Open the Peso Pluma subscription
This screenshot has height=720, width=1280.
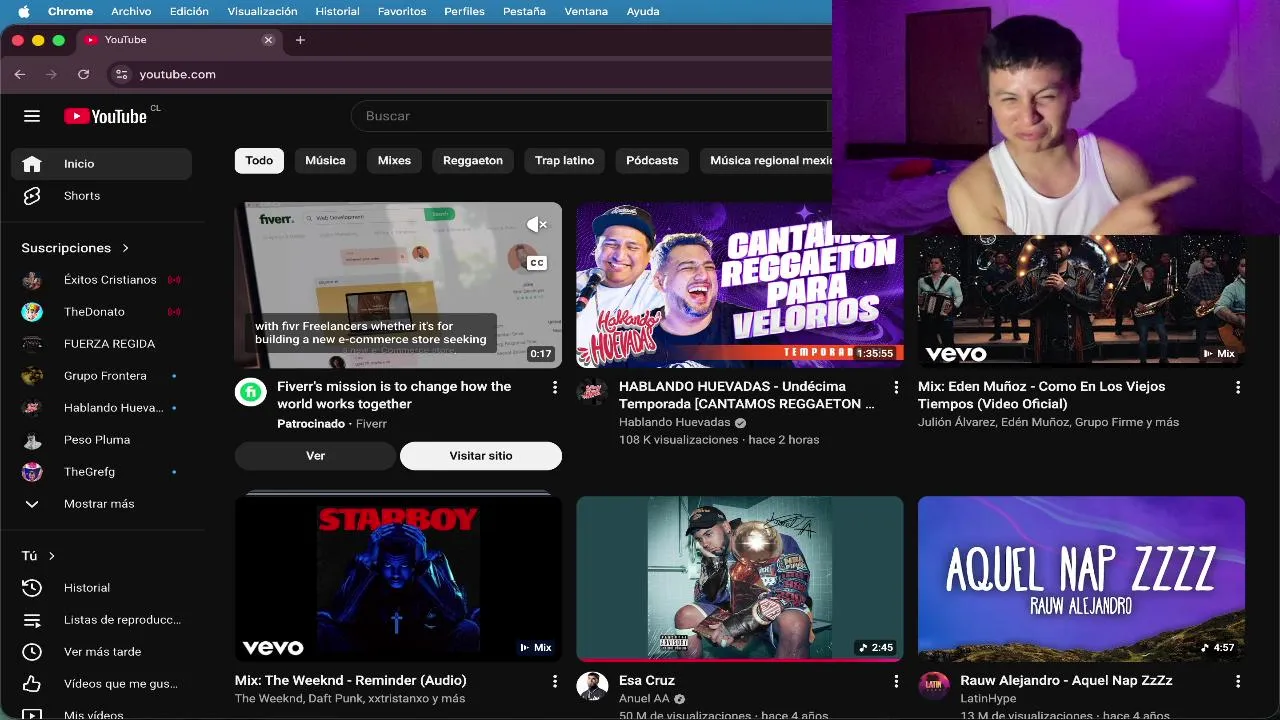(101, 440)
